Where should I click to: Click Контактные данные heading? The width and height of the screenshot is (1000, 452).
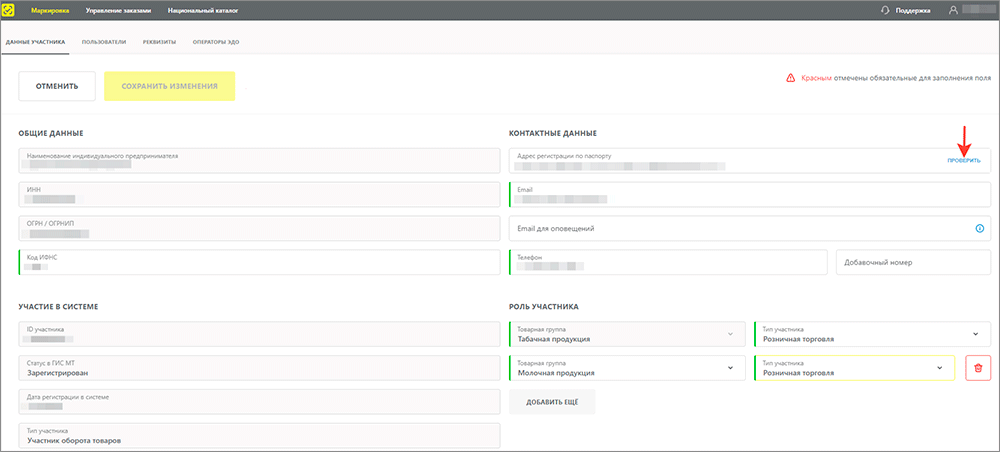pos(552,133)
